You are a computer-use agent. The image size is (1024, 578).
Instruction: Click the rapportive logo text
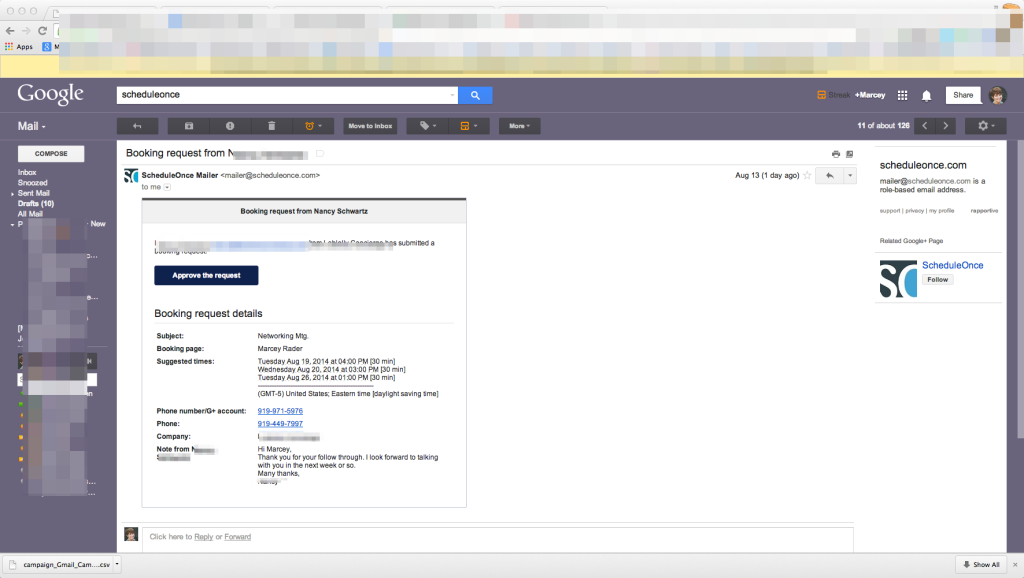984,211
